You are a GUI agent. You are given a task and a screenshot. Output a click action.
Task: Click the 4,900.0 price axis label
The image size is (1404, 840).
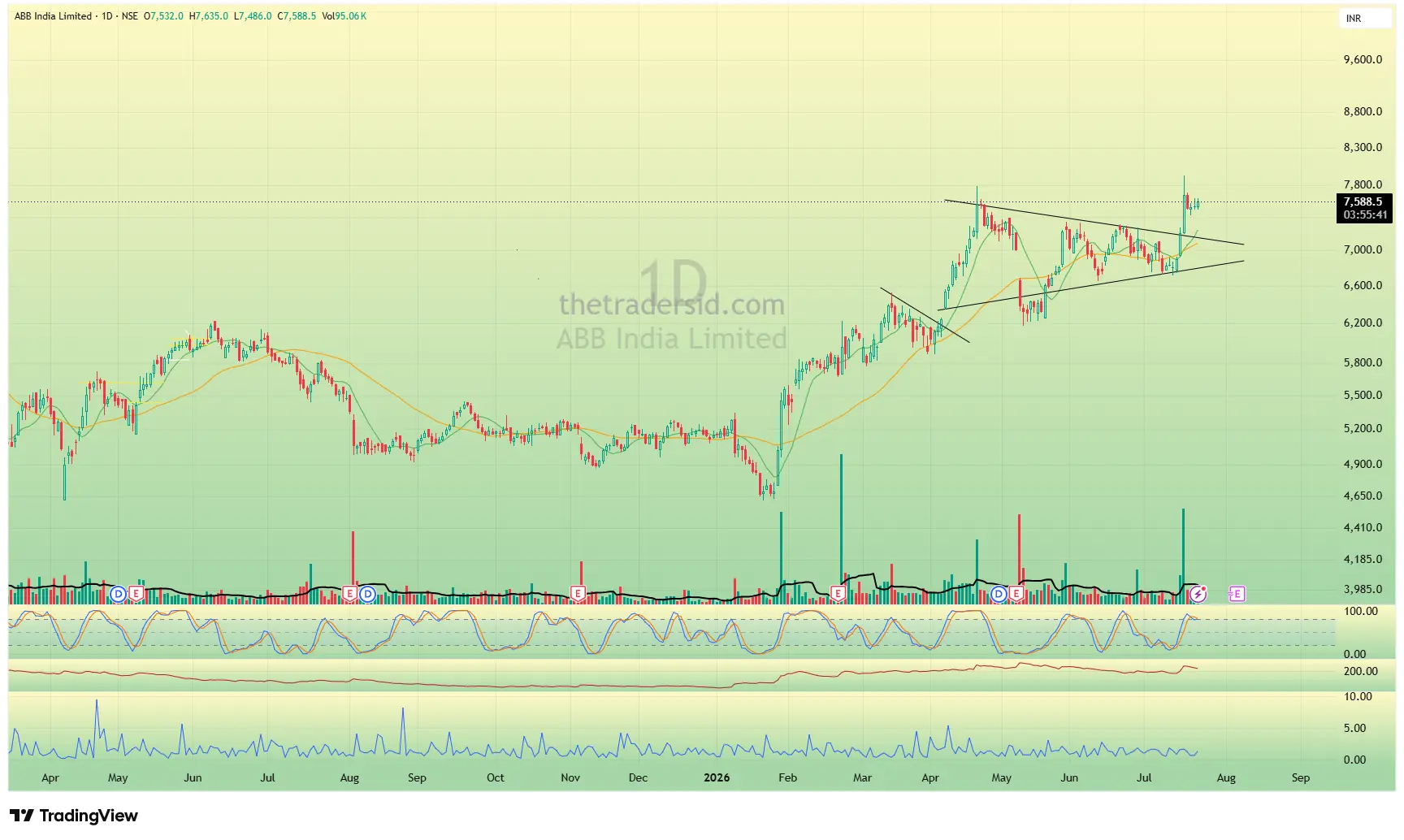[x=1363, y=464]
